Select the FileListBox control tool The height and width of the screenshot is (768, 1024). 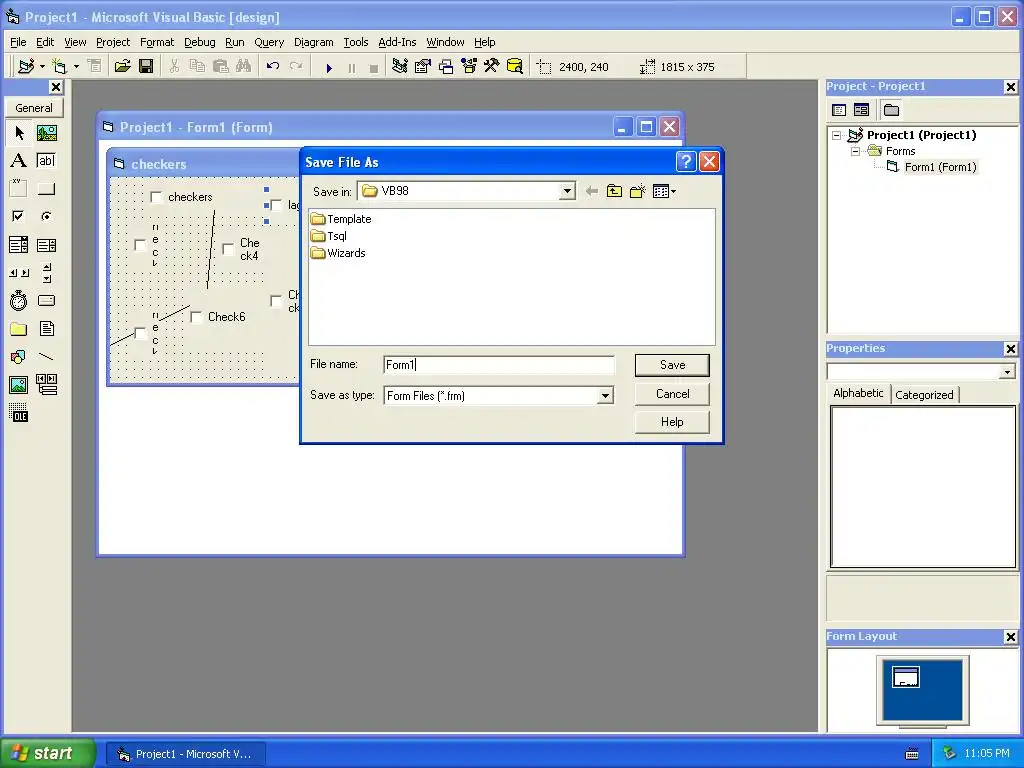pyautogui.click(x=46, y=328)
